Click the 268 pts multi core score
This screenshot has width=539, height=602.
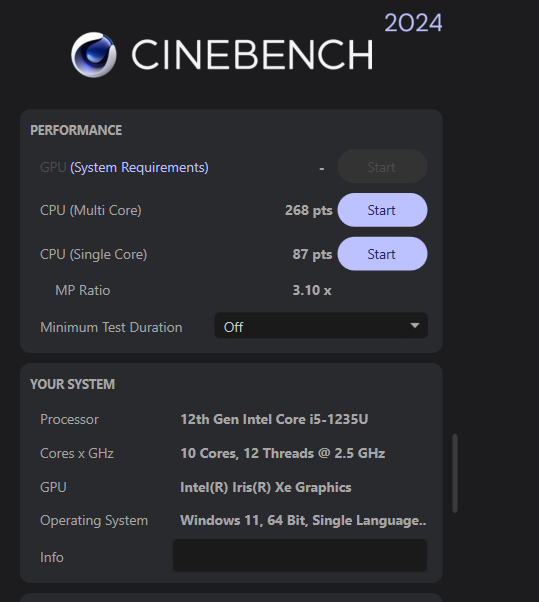[309, 210]
